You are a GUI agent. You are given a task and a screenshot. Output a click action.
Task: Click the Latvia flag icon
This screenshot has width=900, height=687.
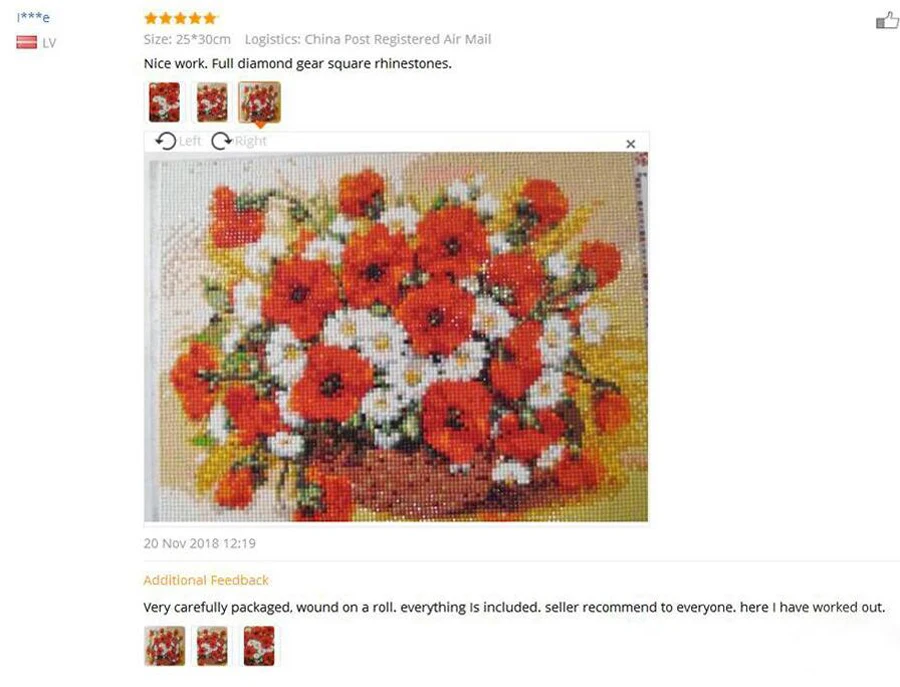point(26,42)
